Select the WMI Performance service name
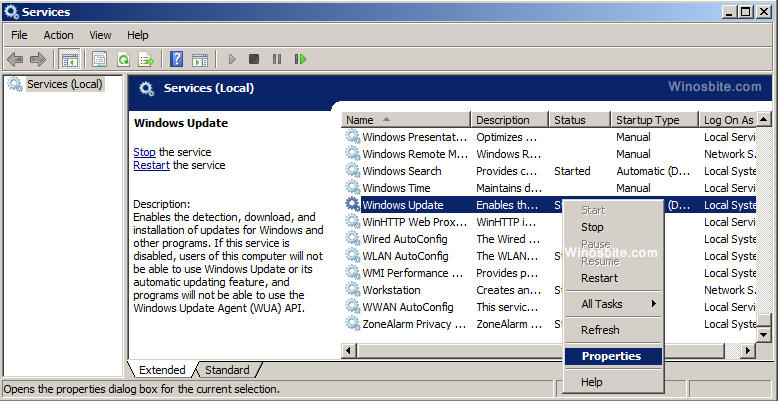 coord(413,273)
